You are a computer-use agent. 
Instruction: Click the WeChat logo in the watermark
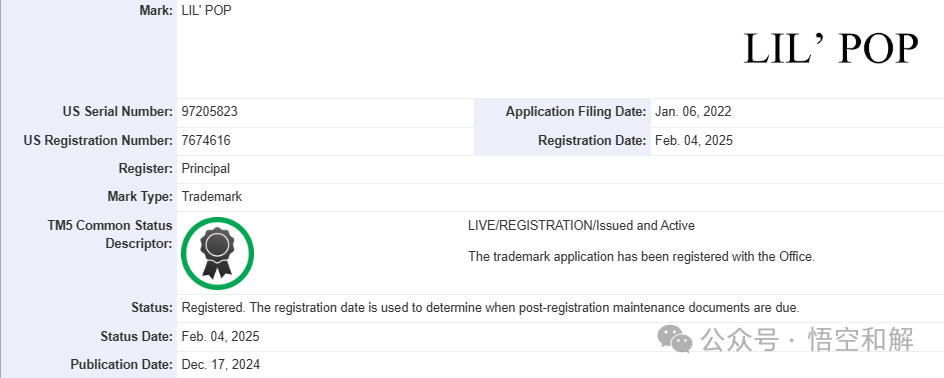[675, 339]
